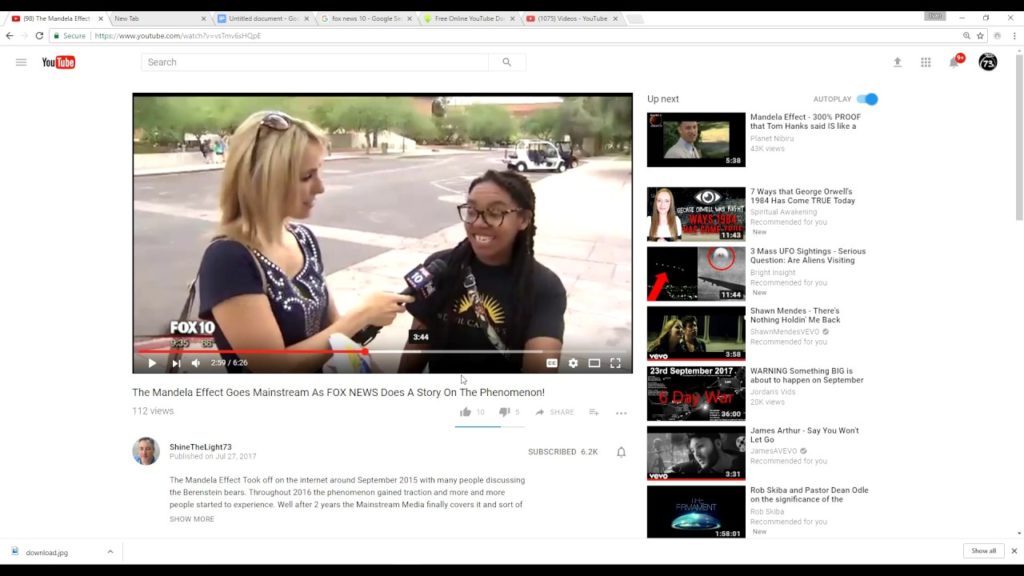Open Shawn Mendes video thumbnail
Screen dimensions: 1024x576
pyautogui.click(x=696, y=334)
